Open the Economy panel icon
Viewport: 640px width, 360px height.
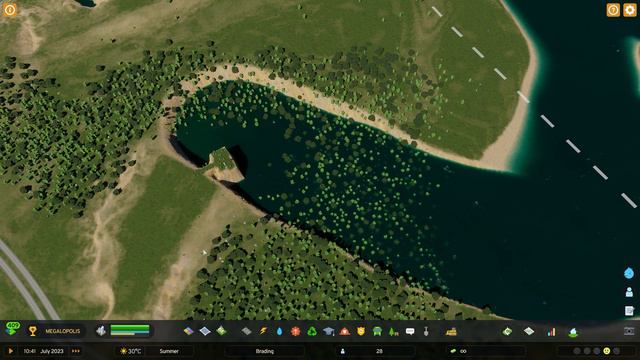point(507,331)
